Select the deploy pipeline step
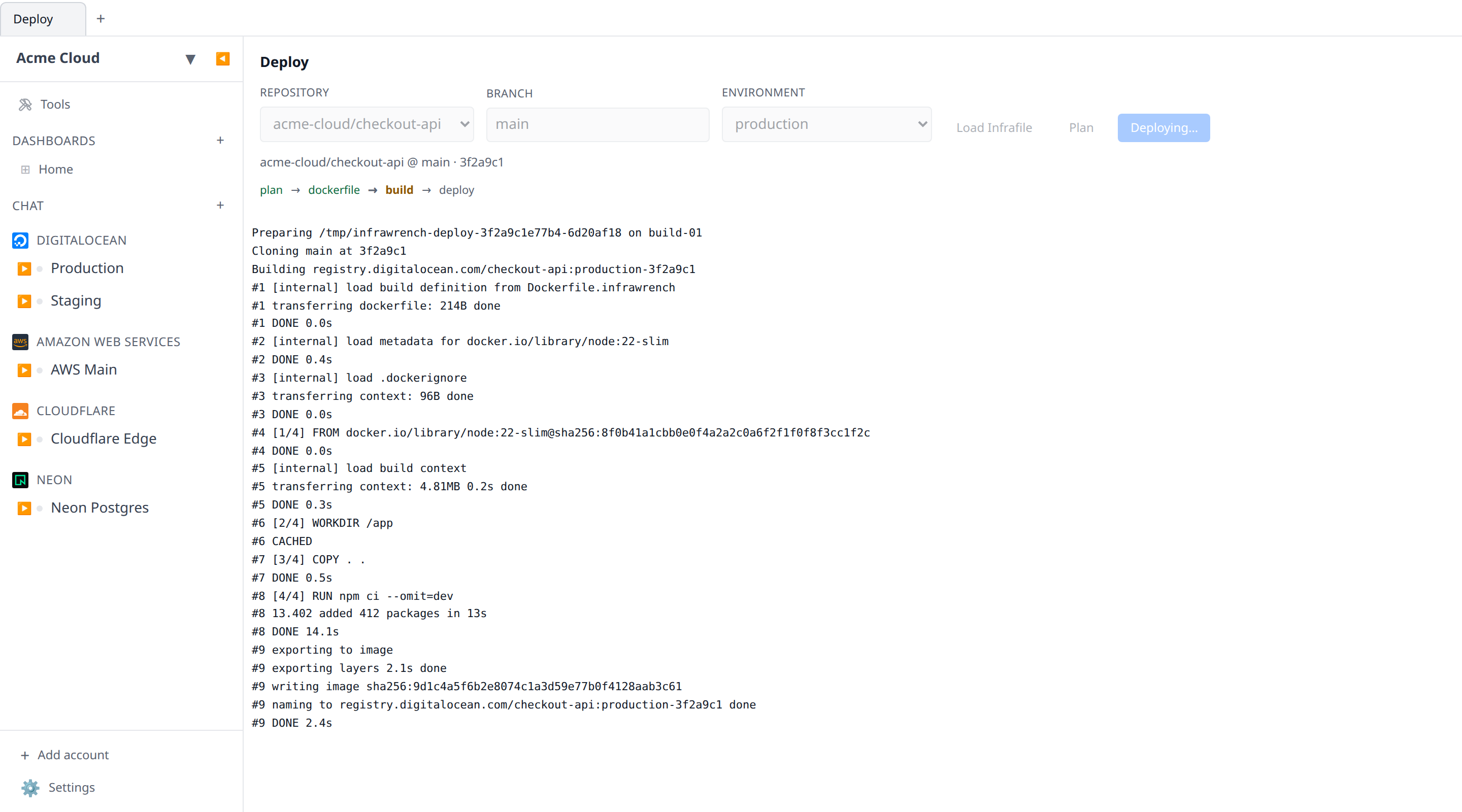The height and width of the screenshot is (812, 1462). 456,190
